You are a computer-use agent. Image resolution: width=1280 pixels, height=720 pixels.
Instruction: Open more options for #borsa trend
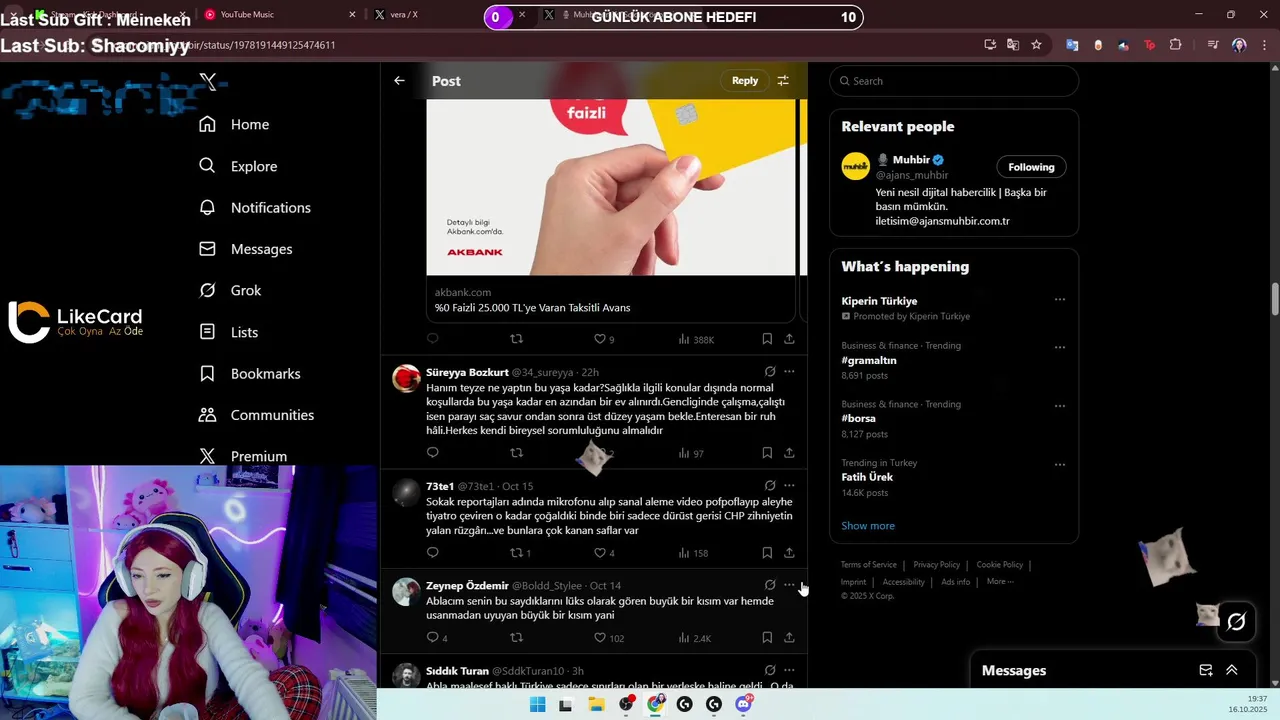click(1060, 406)
